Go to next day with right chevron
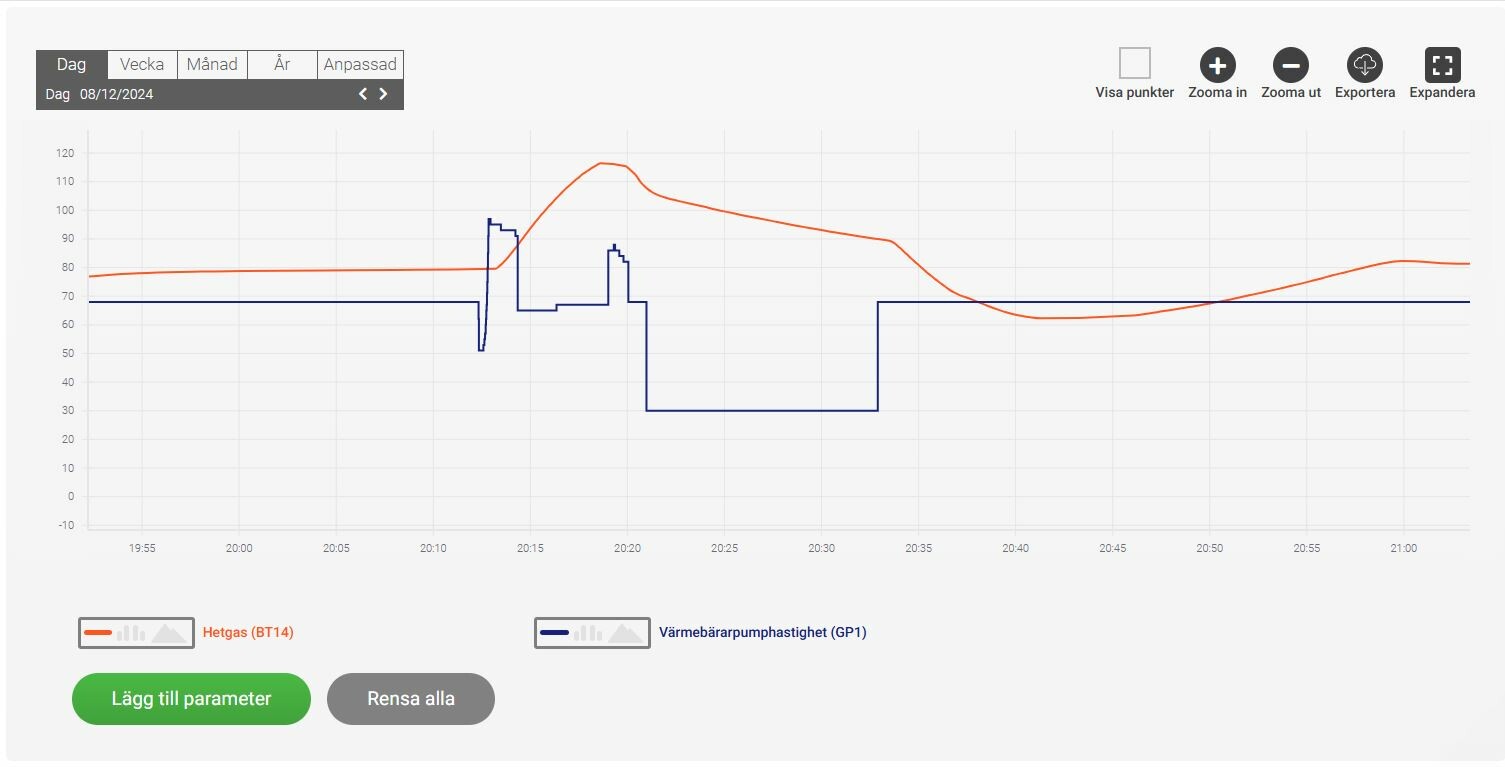Screen dimensions: 1505x767 point(383,94)
